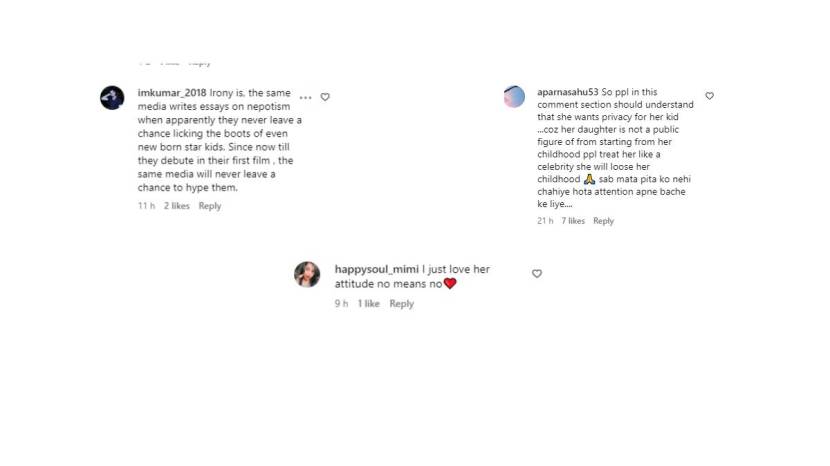View the 7 likes on aparnasahu53's comment
The height and width of the screenshot is (466, 830).
pyautogui.click(x=573, y=221)
